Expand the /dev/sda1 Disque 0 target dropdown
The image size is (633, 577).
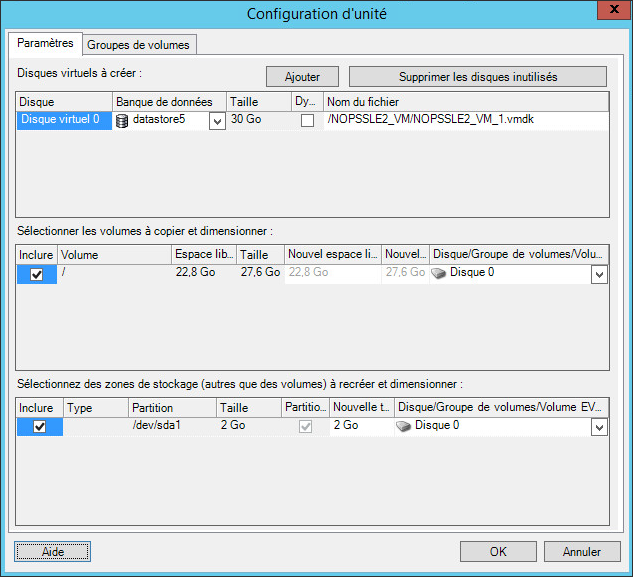point(598,427)
